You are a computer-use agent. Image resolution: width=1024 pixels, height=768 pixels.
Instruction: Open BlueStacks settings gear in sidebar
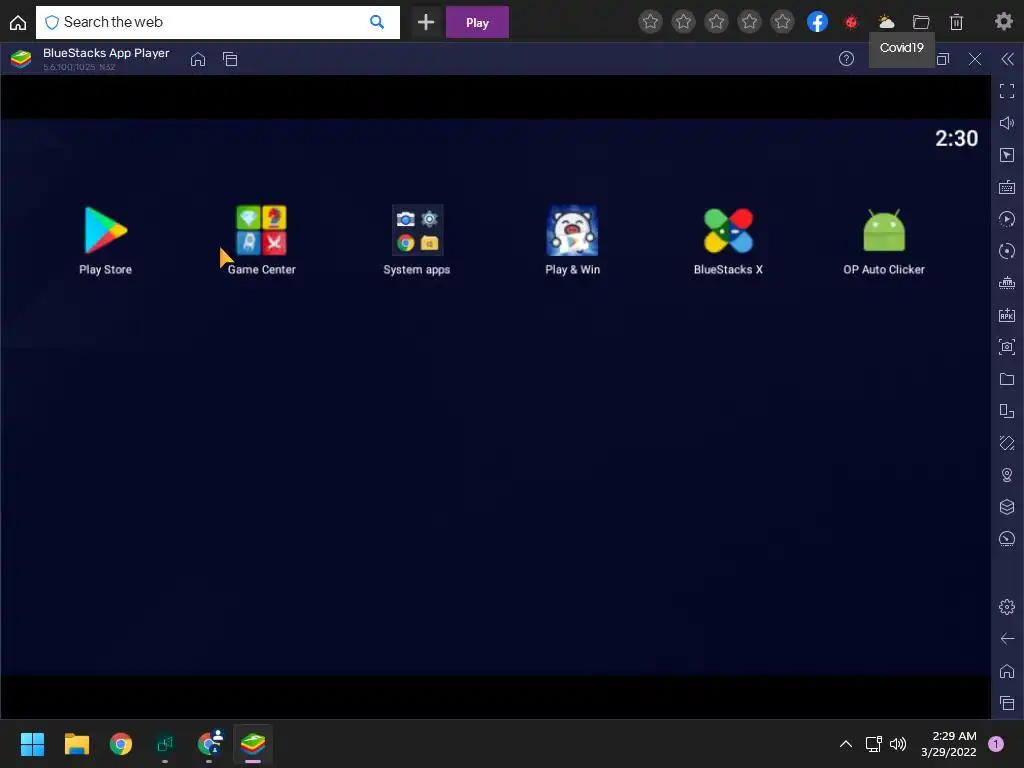(1006, 607)
